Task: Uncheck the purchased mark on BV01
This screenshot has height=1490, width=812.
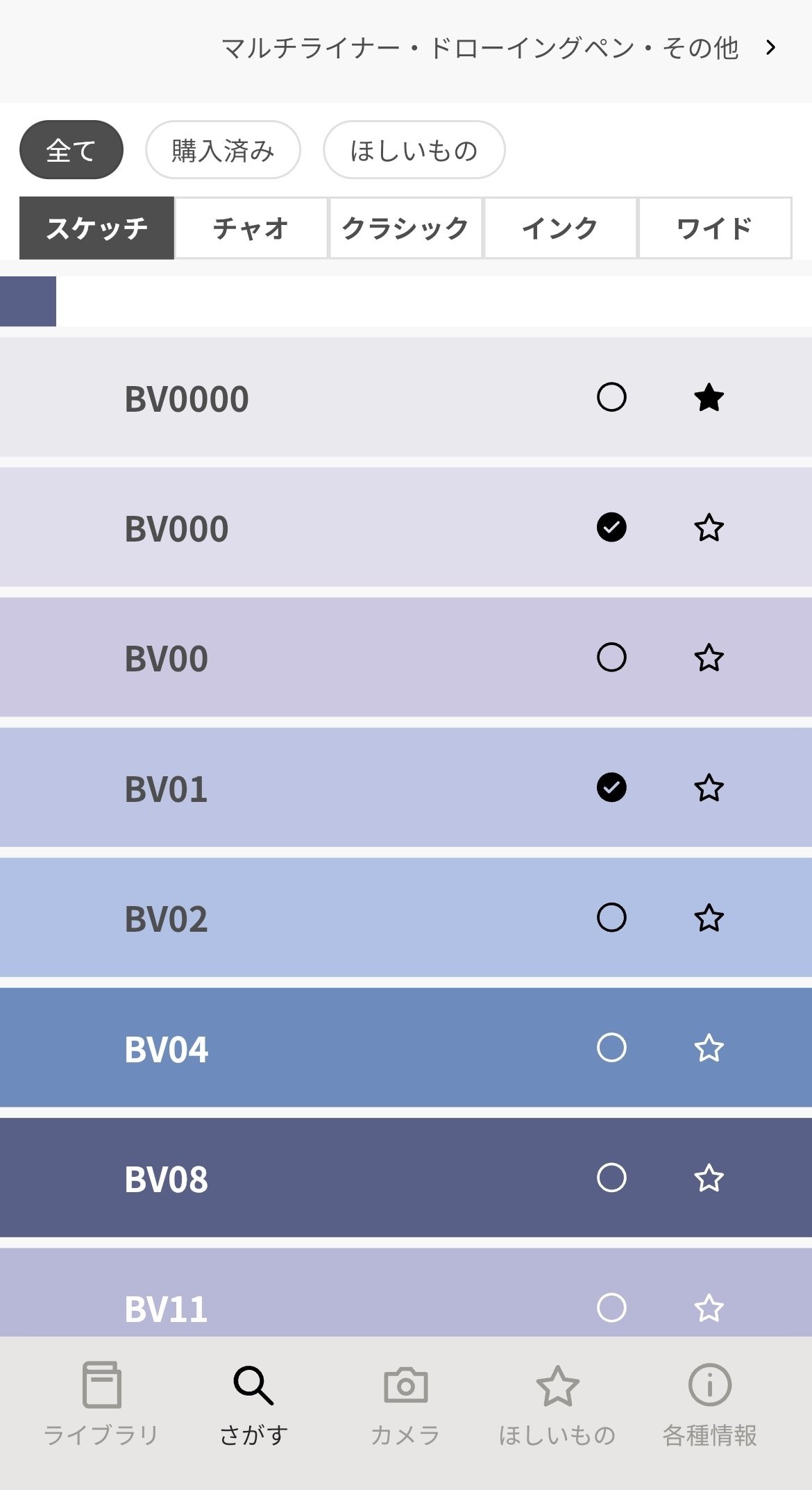Action: click(611, 787)
